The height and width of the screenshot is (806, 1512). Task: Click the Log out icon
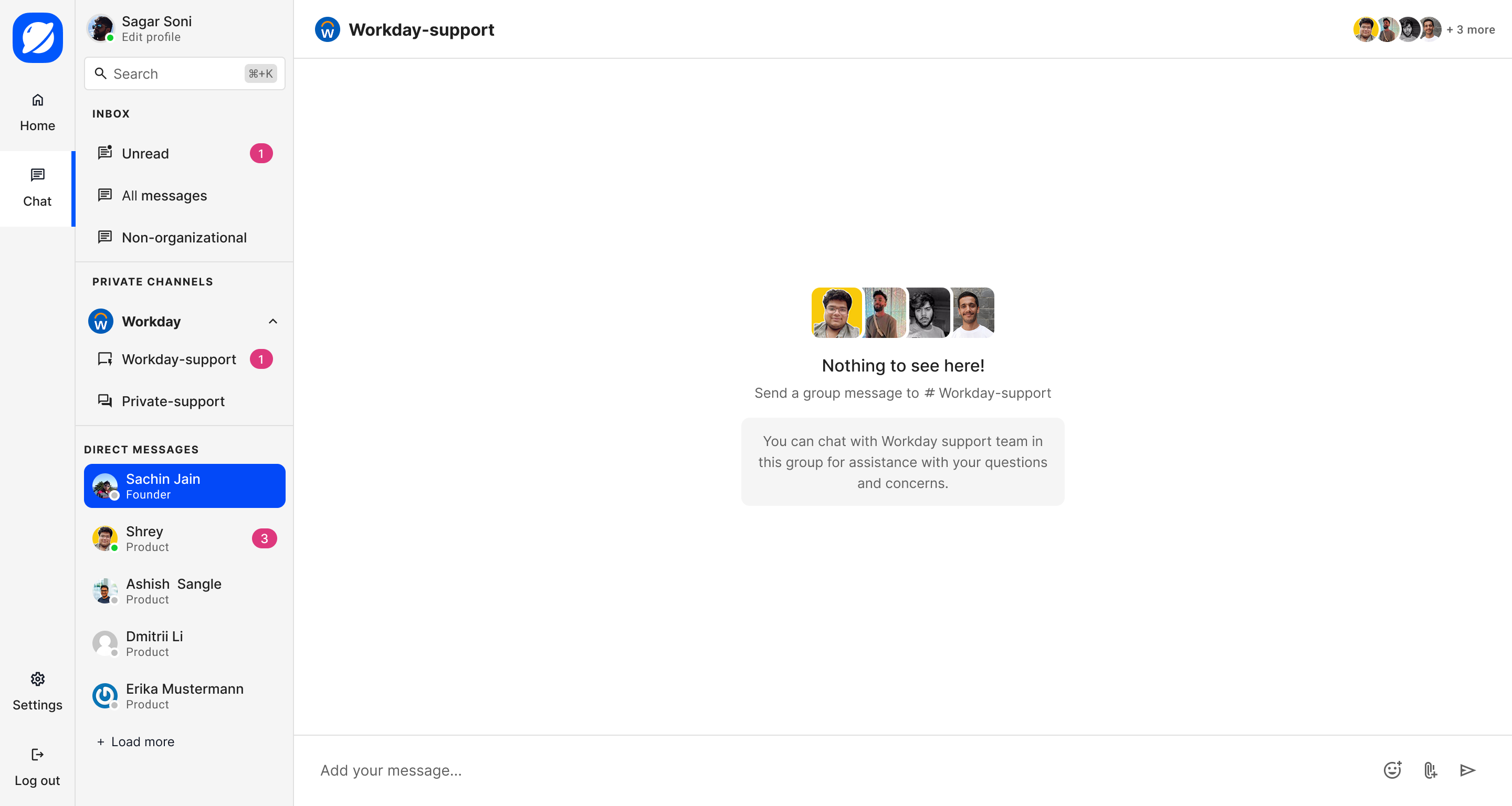point(38,755)
